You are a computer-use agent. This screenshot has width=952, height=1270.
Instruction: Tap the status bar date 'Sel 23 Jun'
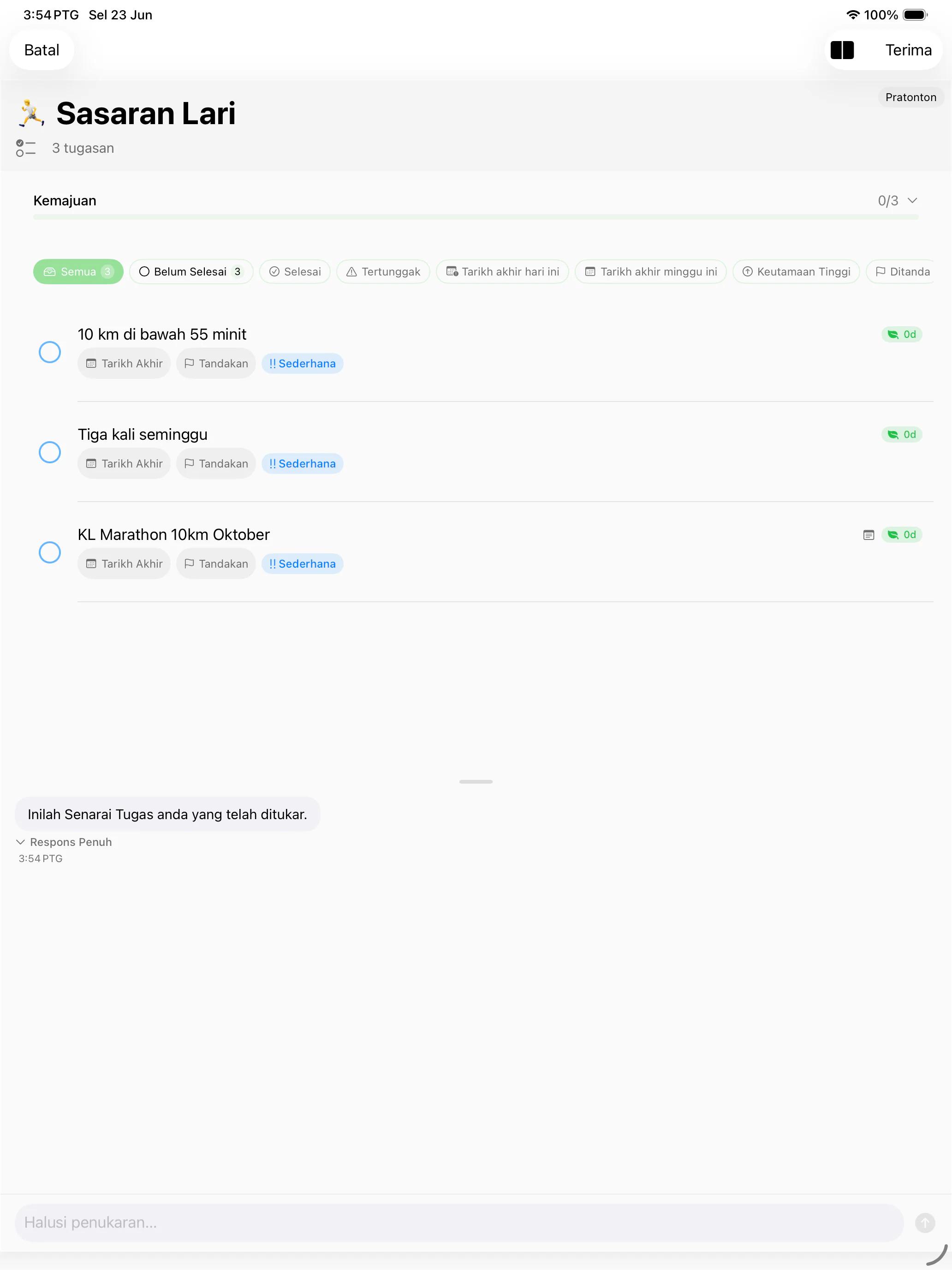pyautogui.click(x=120, y=15)
